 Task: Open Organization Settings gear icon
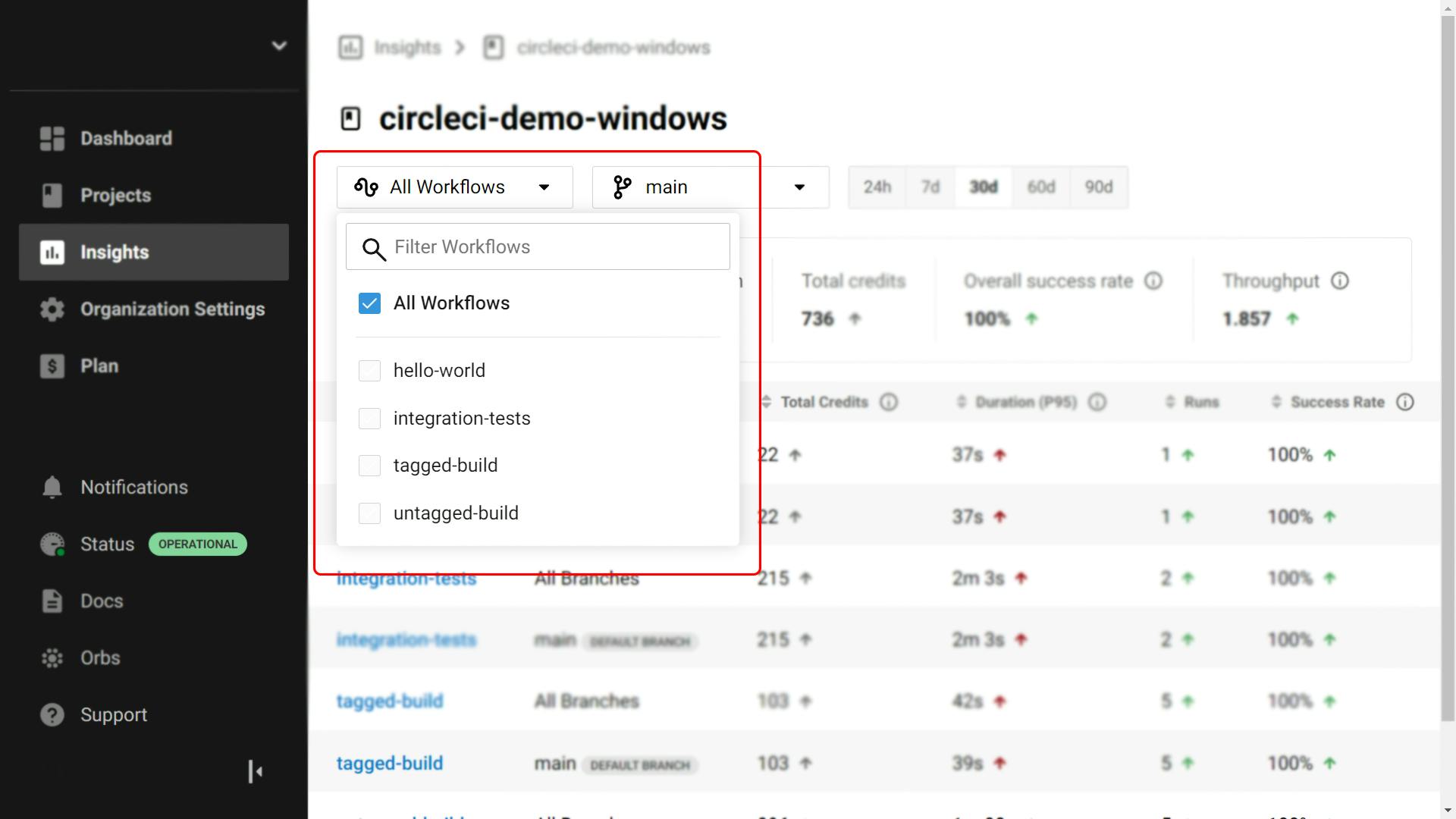[x=51, y=309]
